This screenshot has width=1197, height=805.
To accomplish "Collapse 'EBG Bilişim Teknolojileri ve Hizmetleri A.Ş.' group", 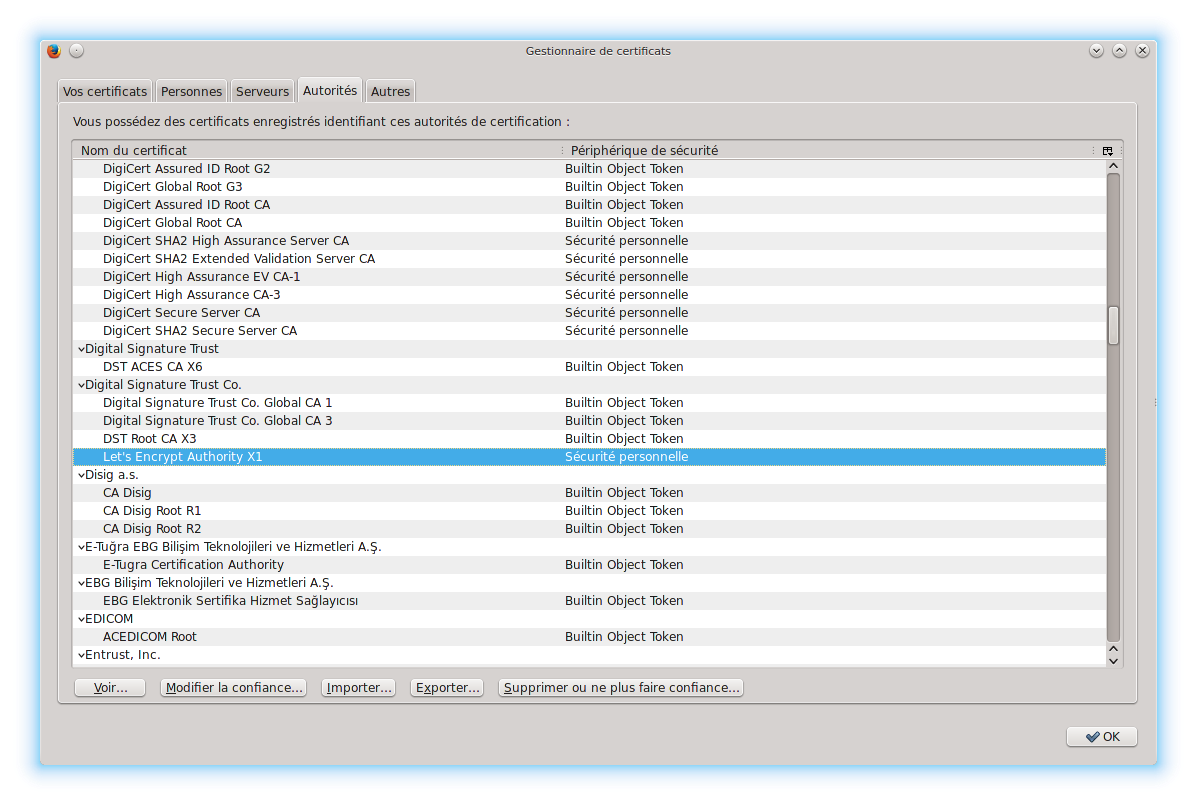I will coord(81,583).
